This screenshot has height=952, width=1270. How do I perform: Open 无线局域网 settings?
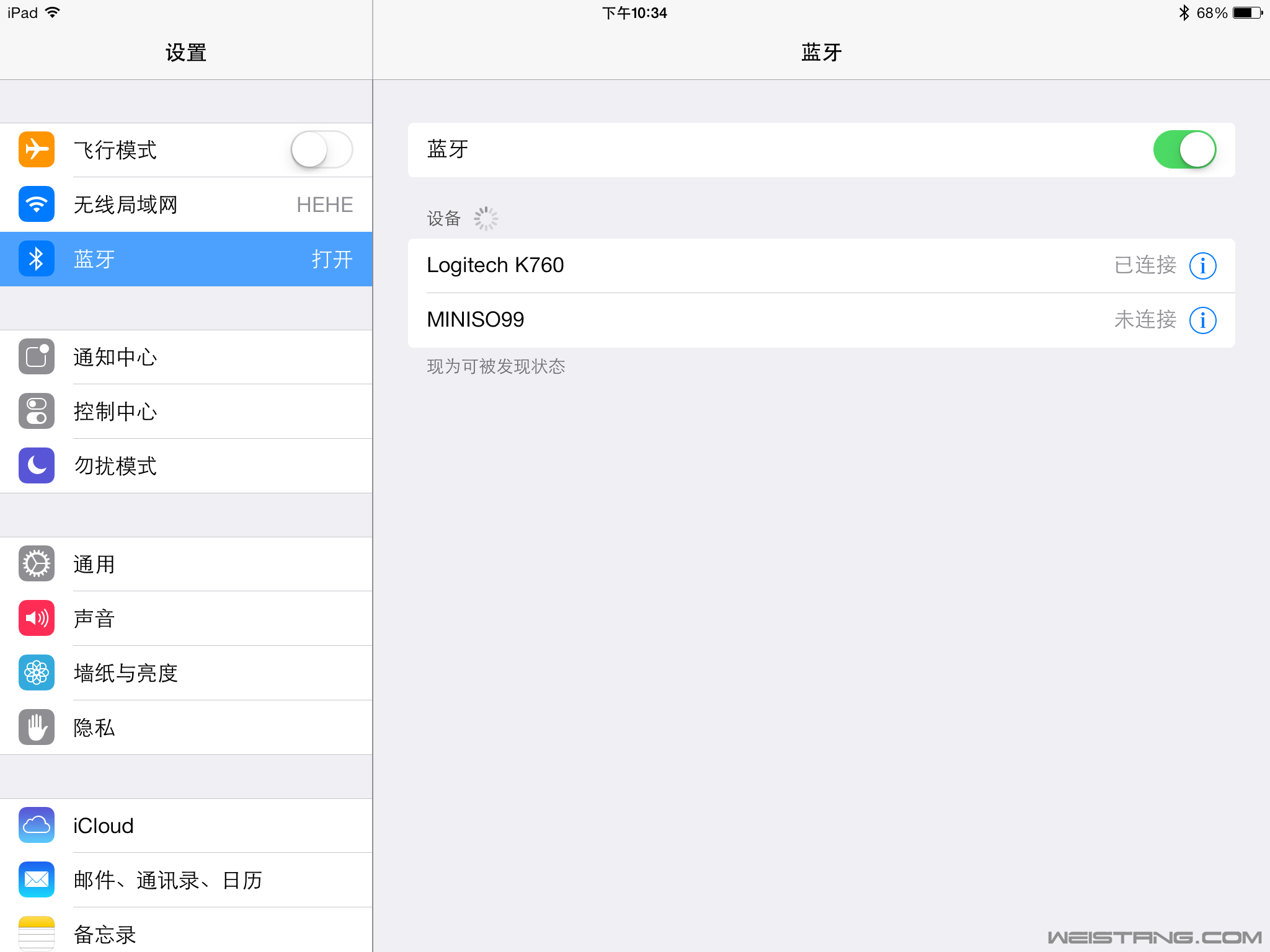click(186, 204)
